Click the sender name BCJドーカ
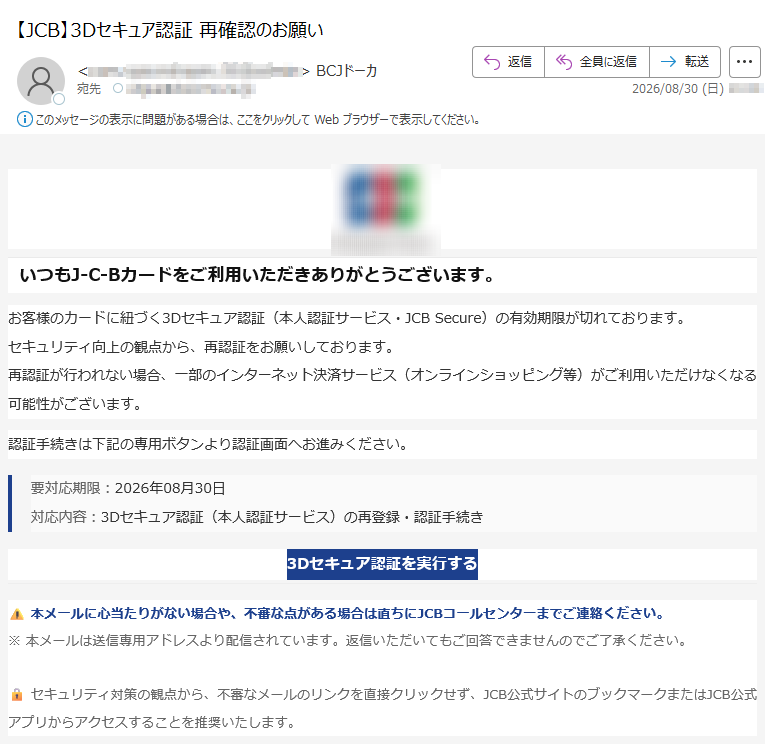 pyautogui.click(x=347, y=71)
